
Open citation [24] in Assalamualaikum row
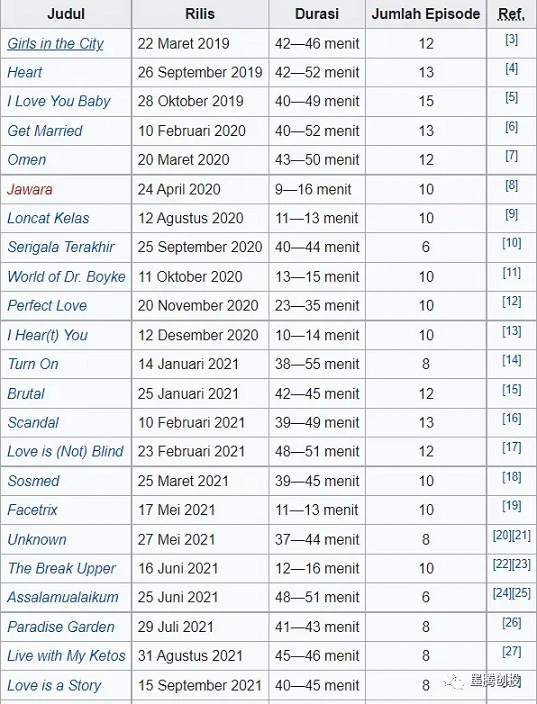click(502, 593)
